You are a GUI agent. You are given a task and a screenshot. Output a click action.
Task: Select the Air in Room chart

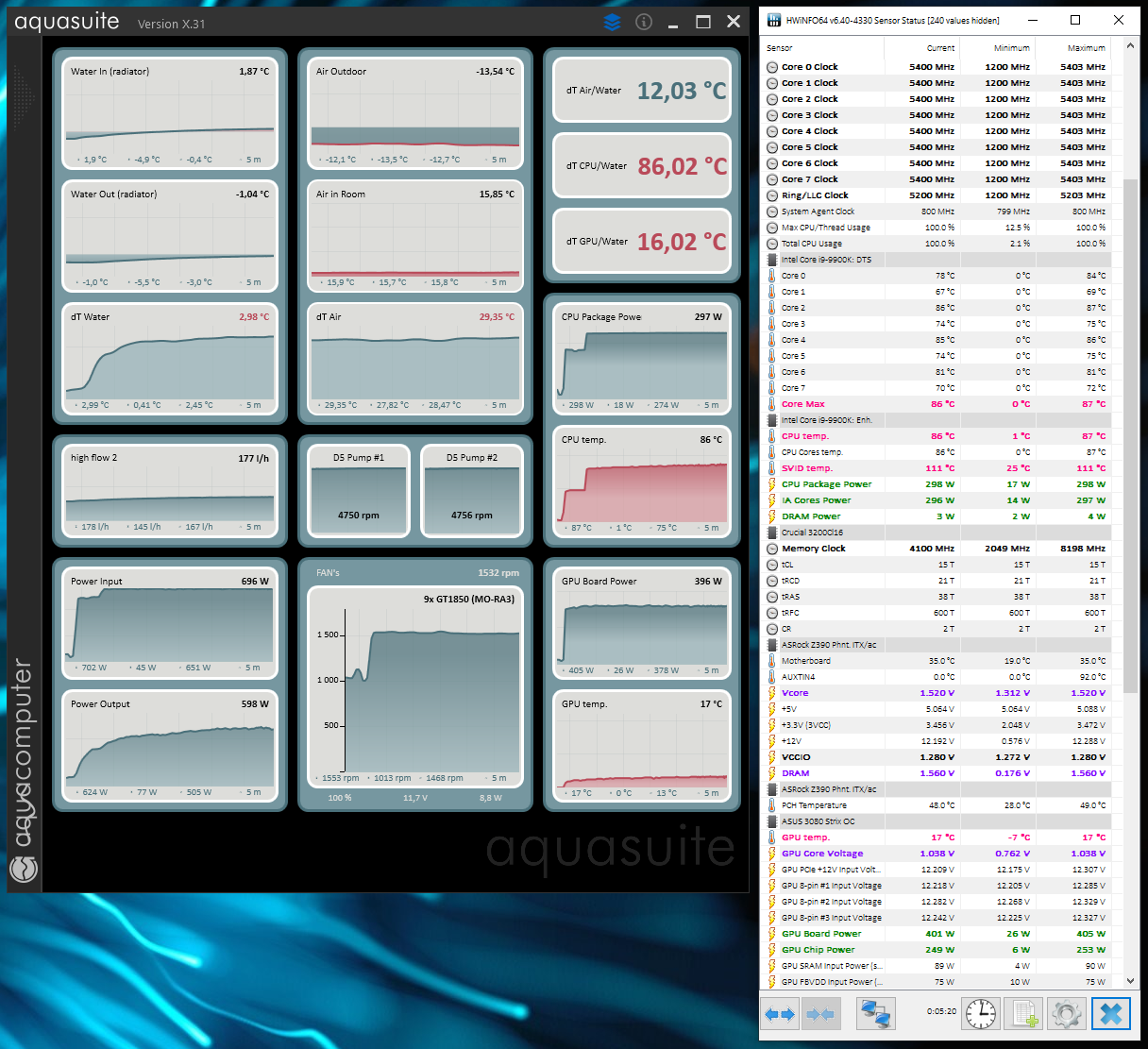(415, 236)
